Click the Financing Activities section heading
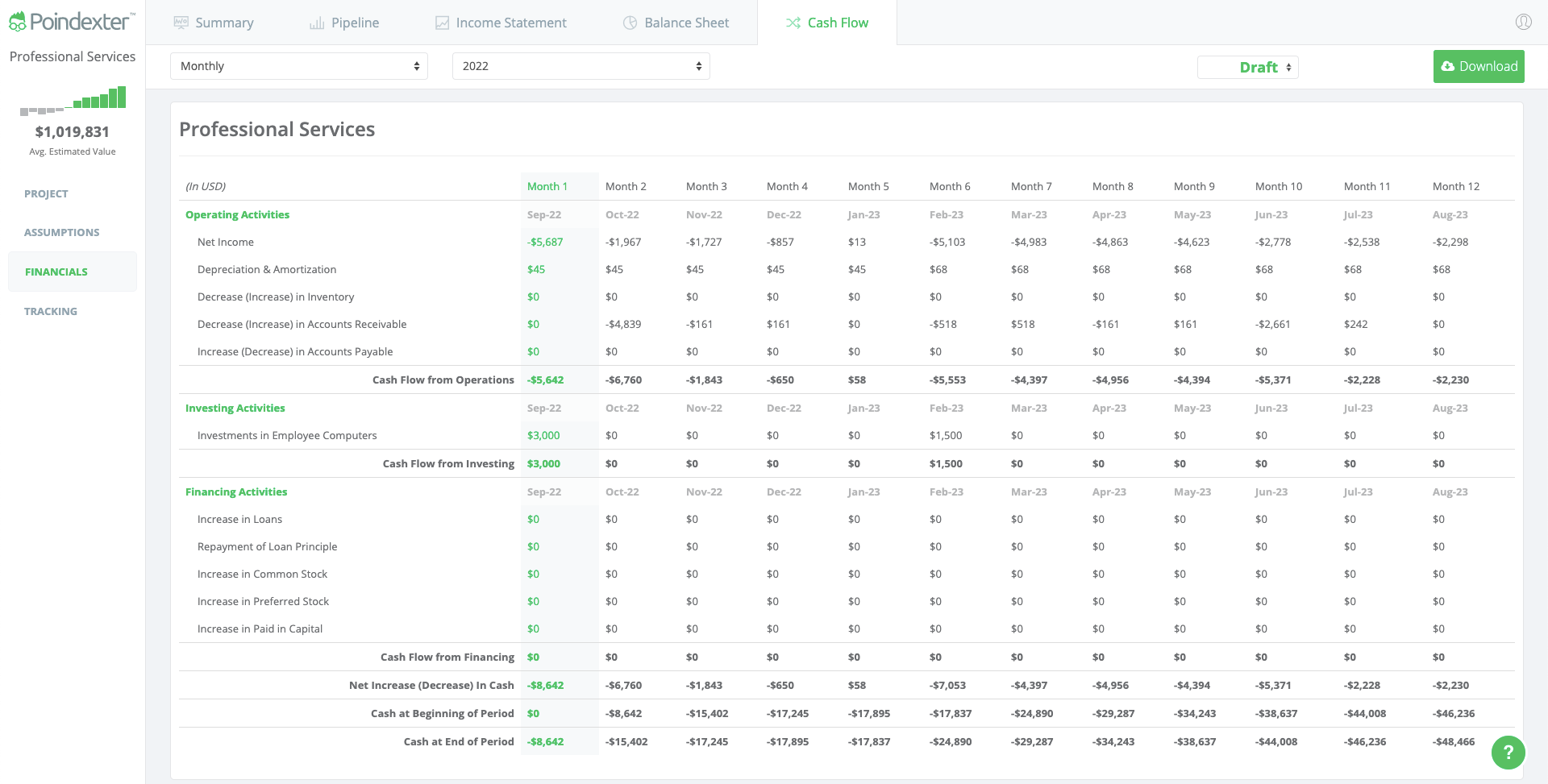Screen dimensions: 1548x784 click(236, 492)
